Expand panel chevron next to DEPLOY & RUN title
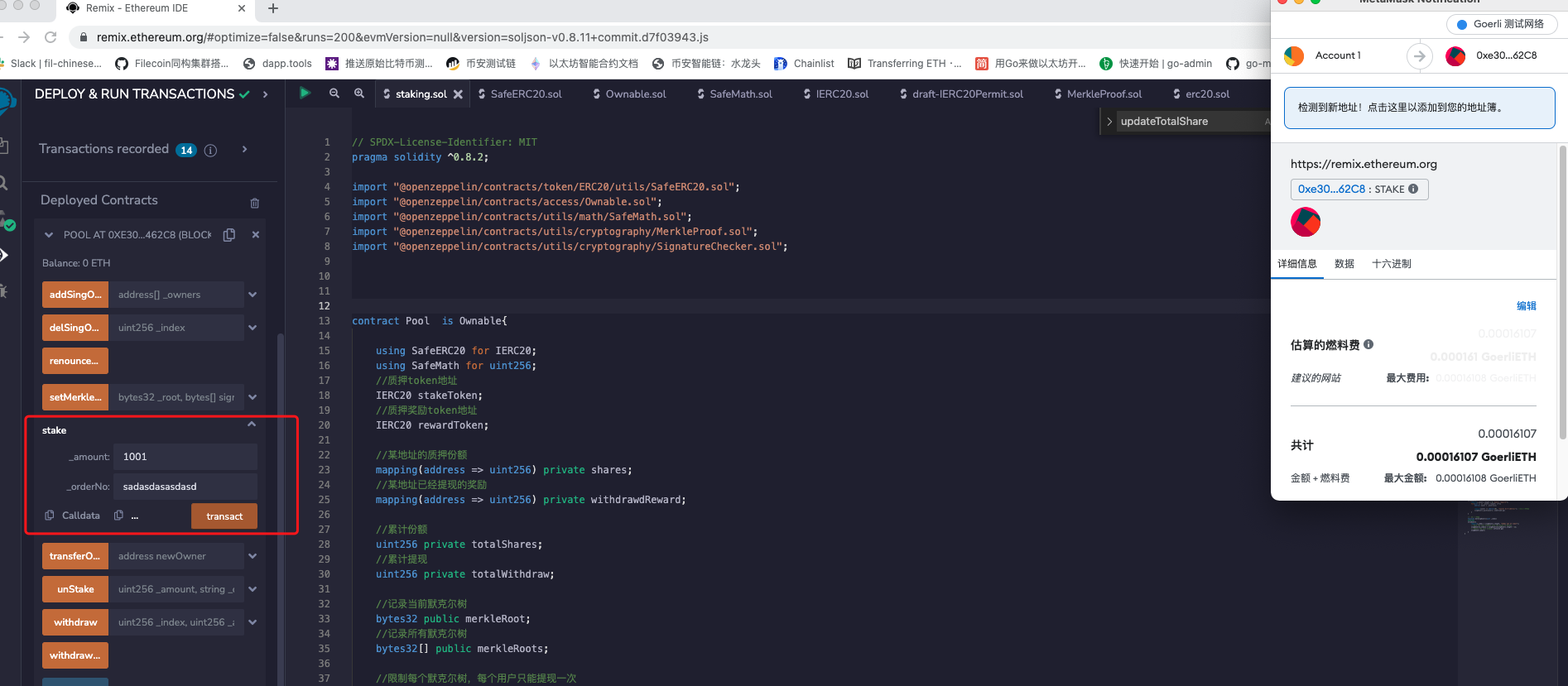The image size is (1568, 686). 265,94
